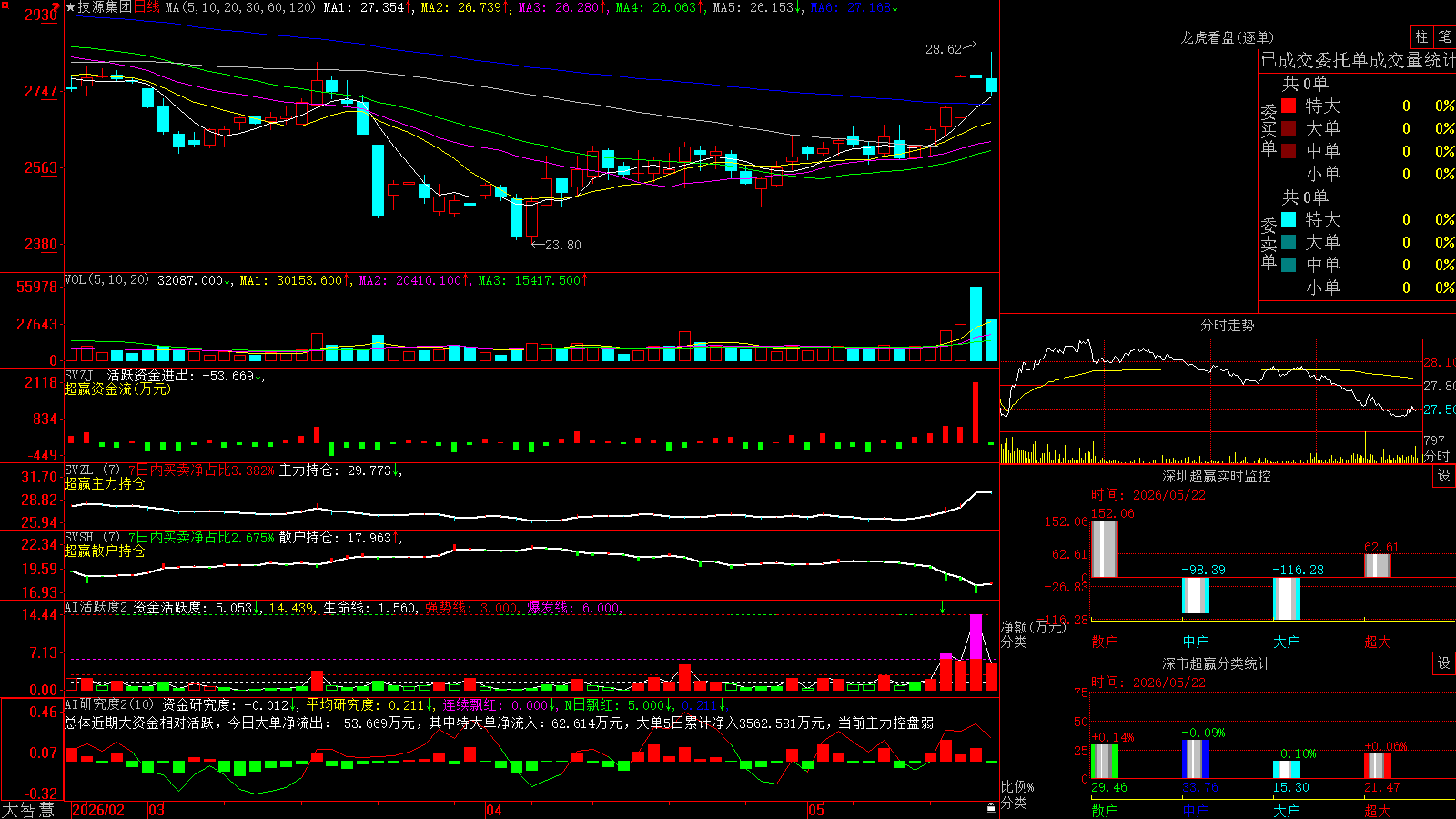The image size is (1456, 819).
Task: Click the bright red 特大 buy-order swatch
Action: [x=1289, y=106]
